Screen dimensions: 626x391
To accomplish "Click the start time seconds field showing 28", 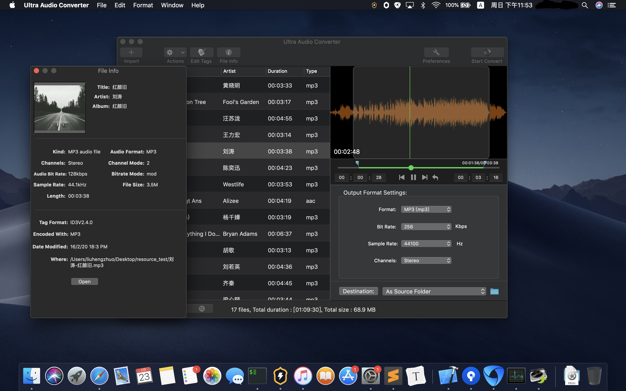I will click(378, 177).
